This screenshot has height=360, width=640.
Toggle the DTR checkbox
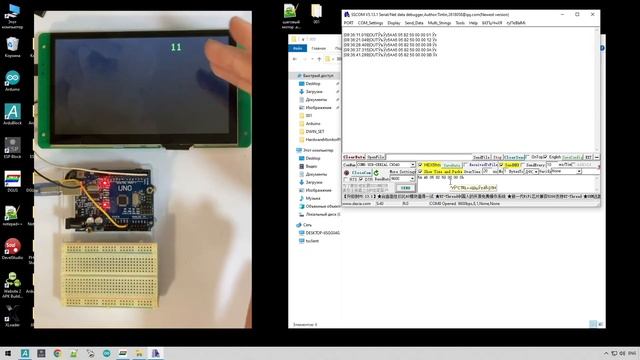point(361,179)
